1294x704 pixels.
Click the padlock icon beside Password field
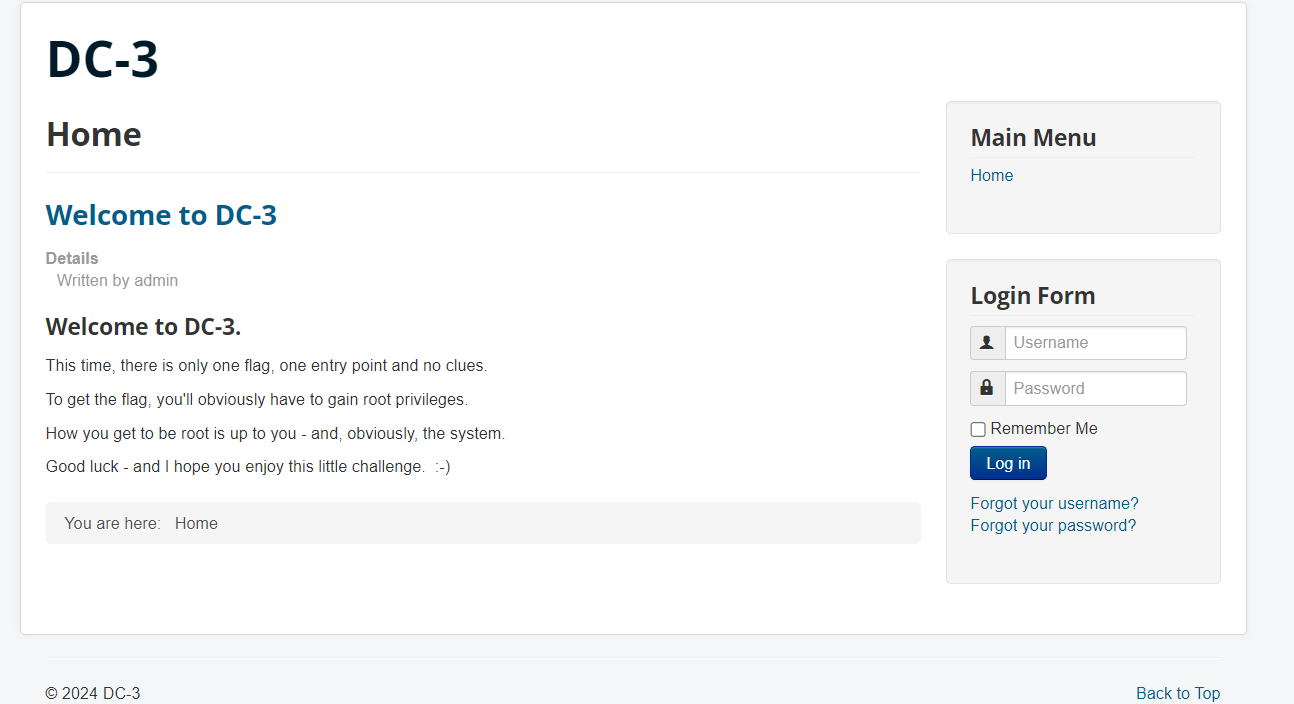pyautogui.click(x=987, y=388)
